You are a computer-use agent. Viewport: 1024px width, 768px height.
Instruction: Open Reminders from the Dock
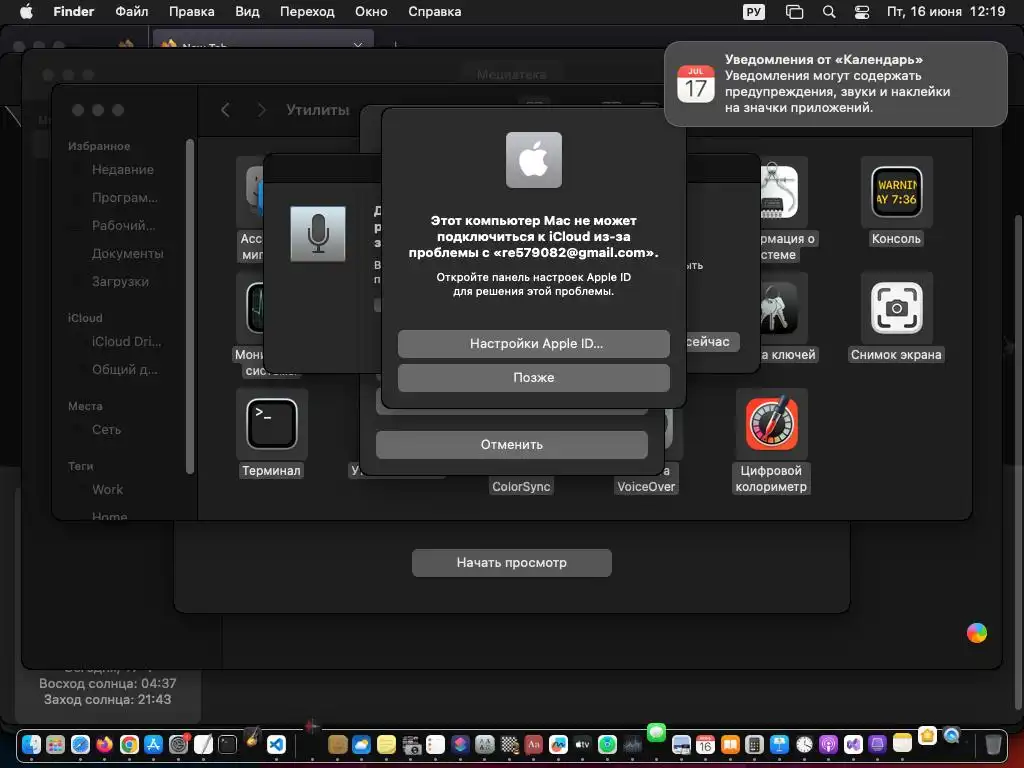click(x=435, y=744)
